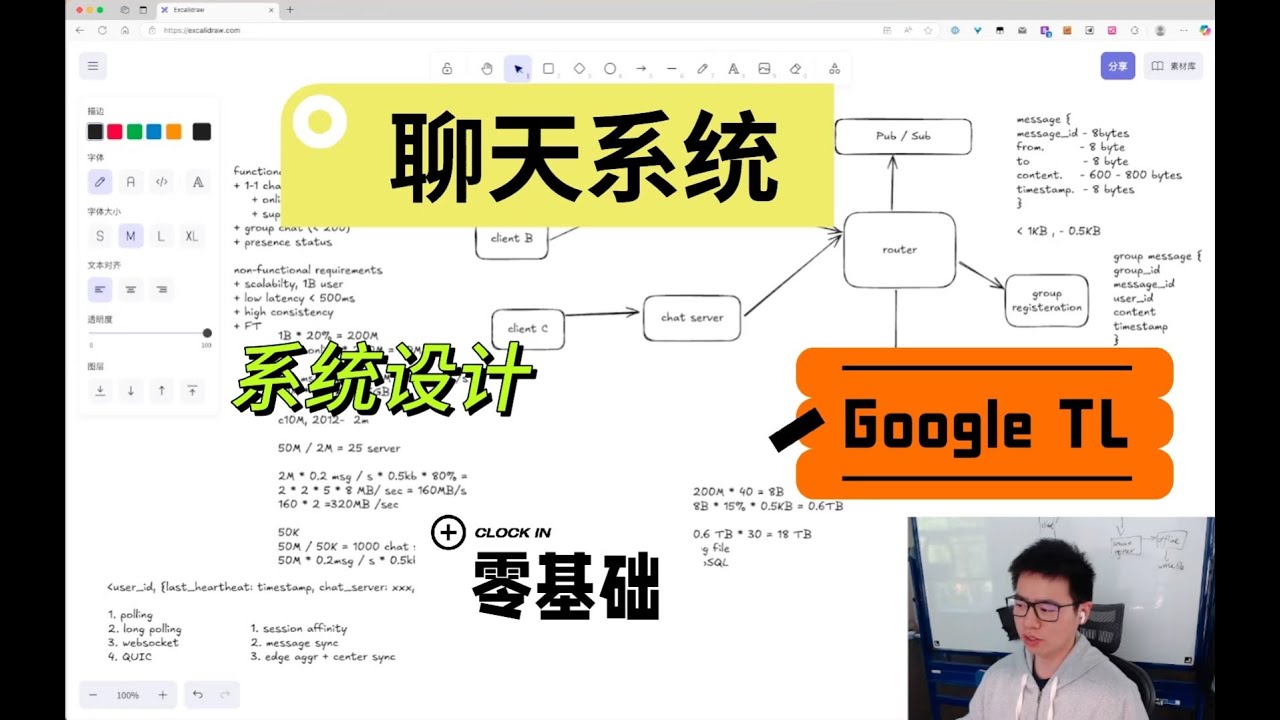This screenshot has height=720, width=1280.
Task: Set font size to XL
Action: pyautogui.click(x=192, y=236)
